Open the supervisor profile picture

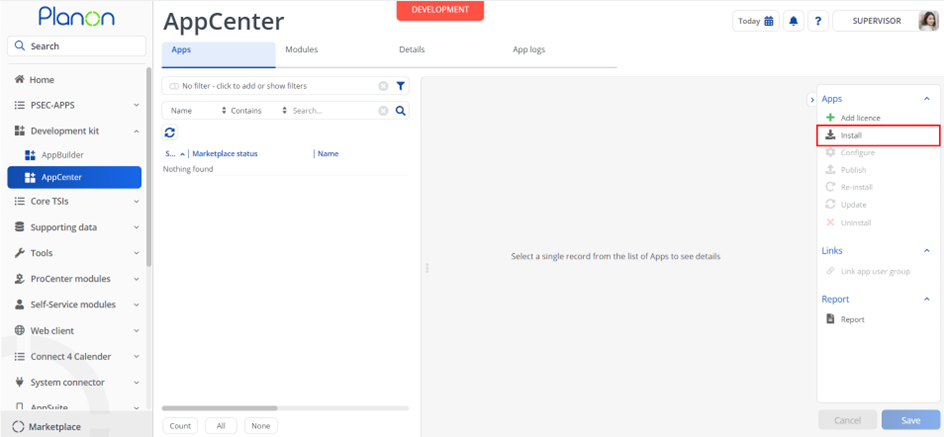pos(928,21)
